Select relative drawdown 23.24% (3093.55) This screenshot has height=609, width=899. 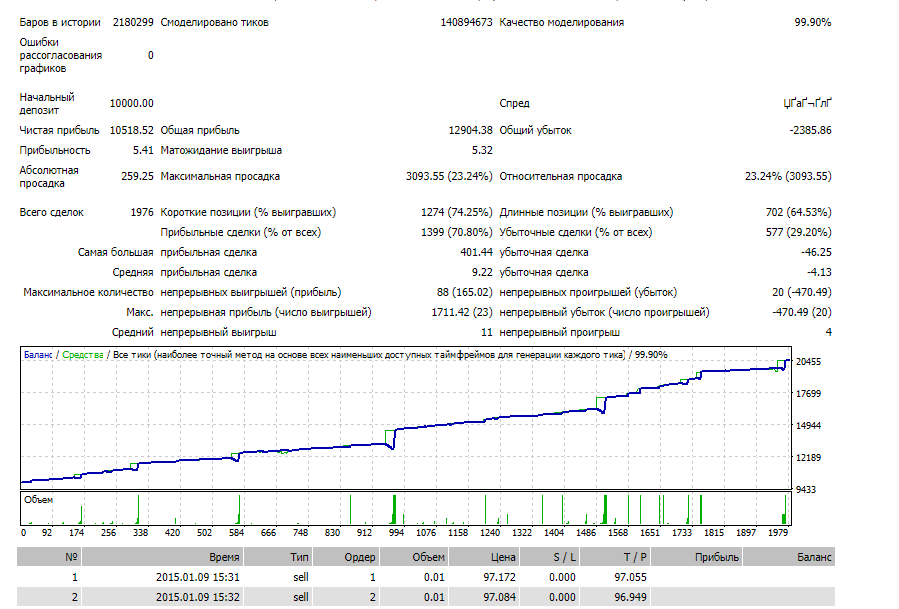pyautogui.click(x=788, y=176)
